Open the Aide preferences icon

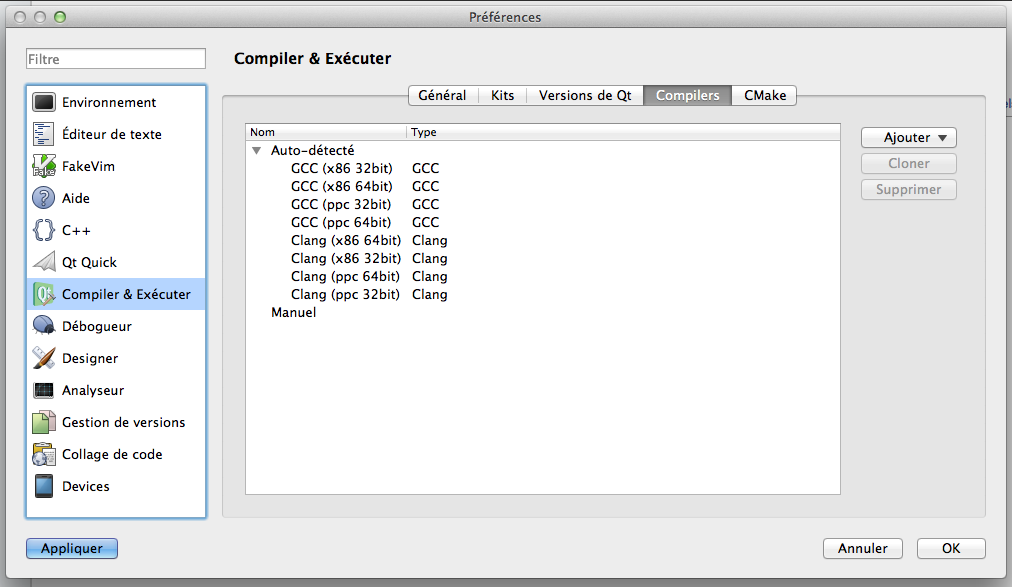(x=42, y=198)
